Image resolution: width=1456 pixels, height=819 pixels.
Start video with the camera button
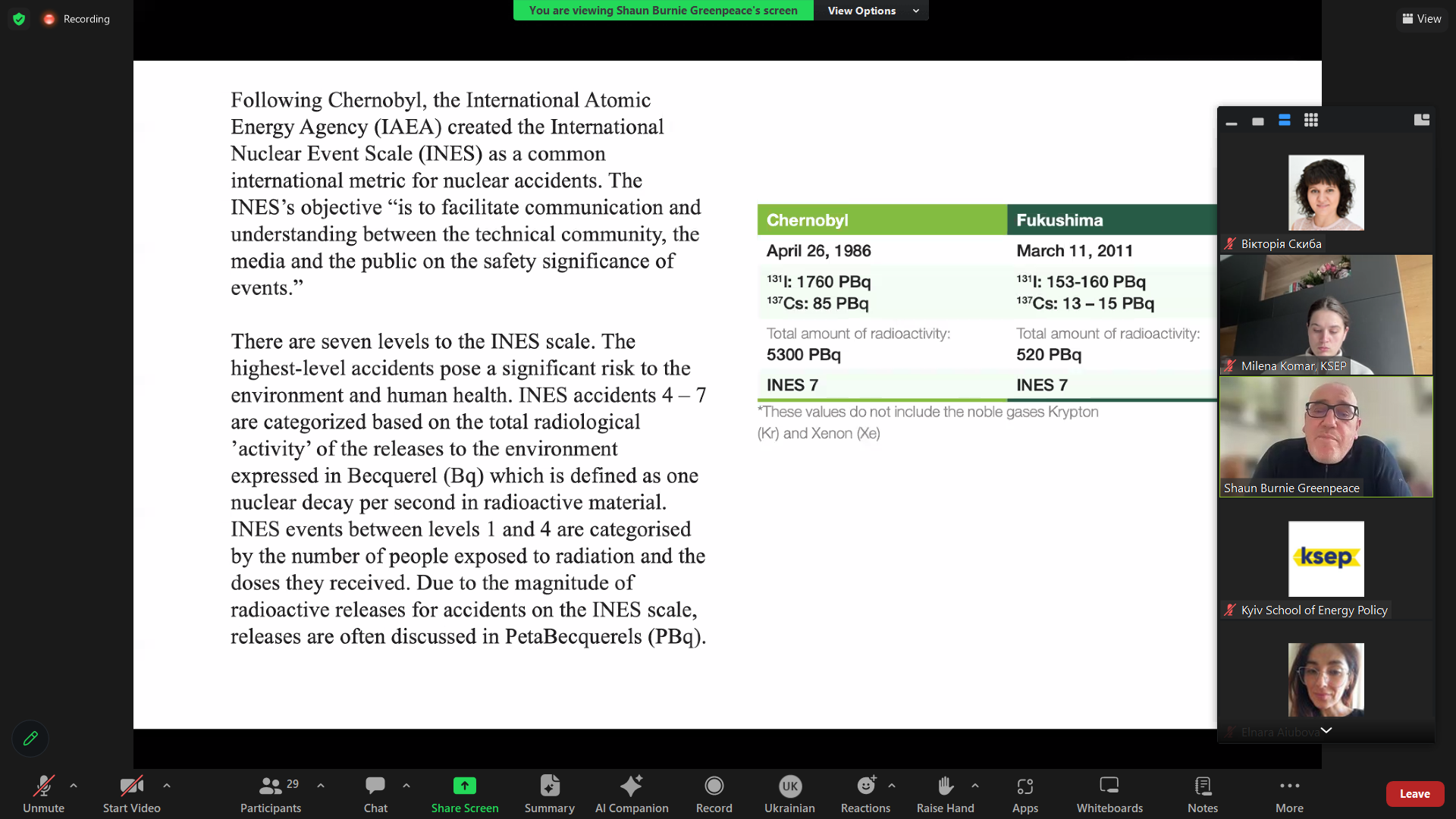click(131, 793)
